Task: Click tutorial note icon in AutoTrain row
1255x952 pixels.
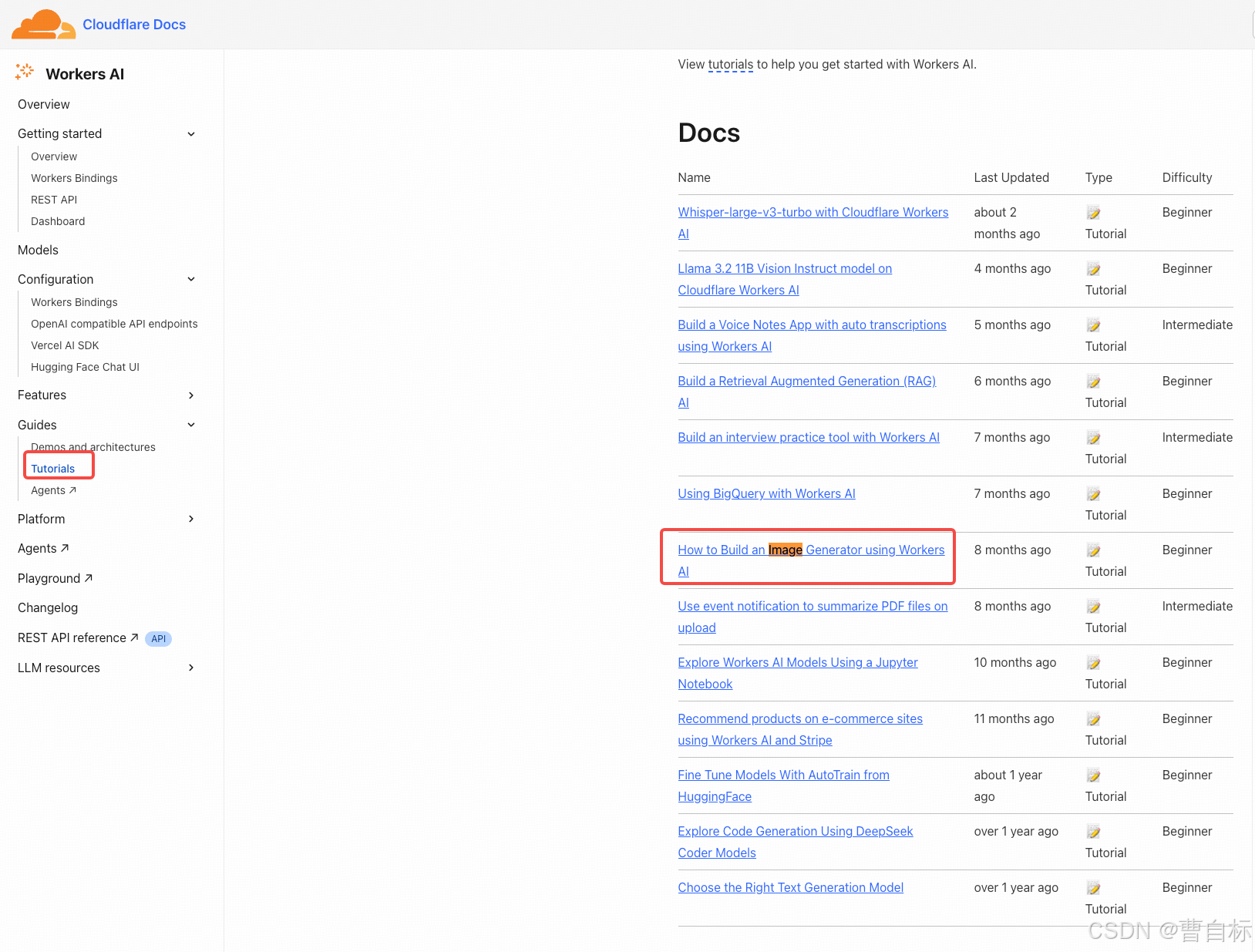Action: (1093, 775)
